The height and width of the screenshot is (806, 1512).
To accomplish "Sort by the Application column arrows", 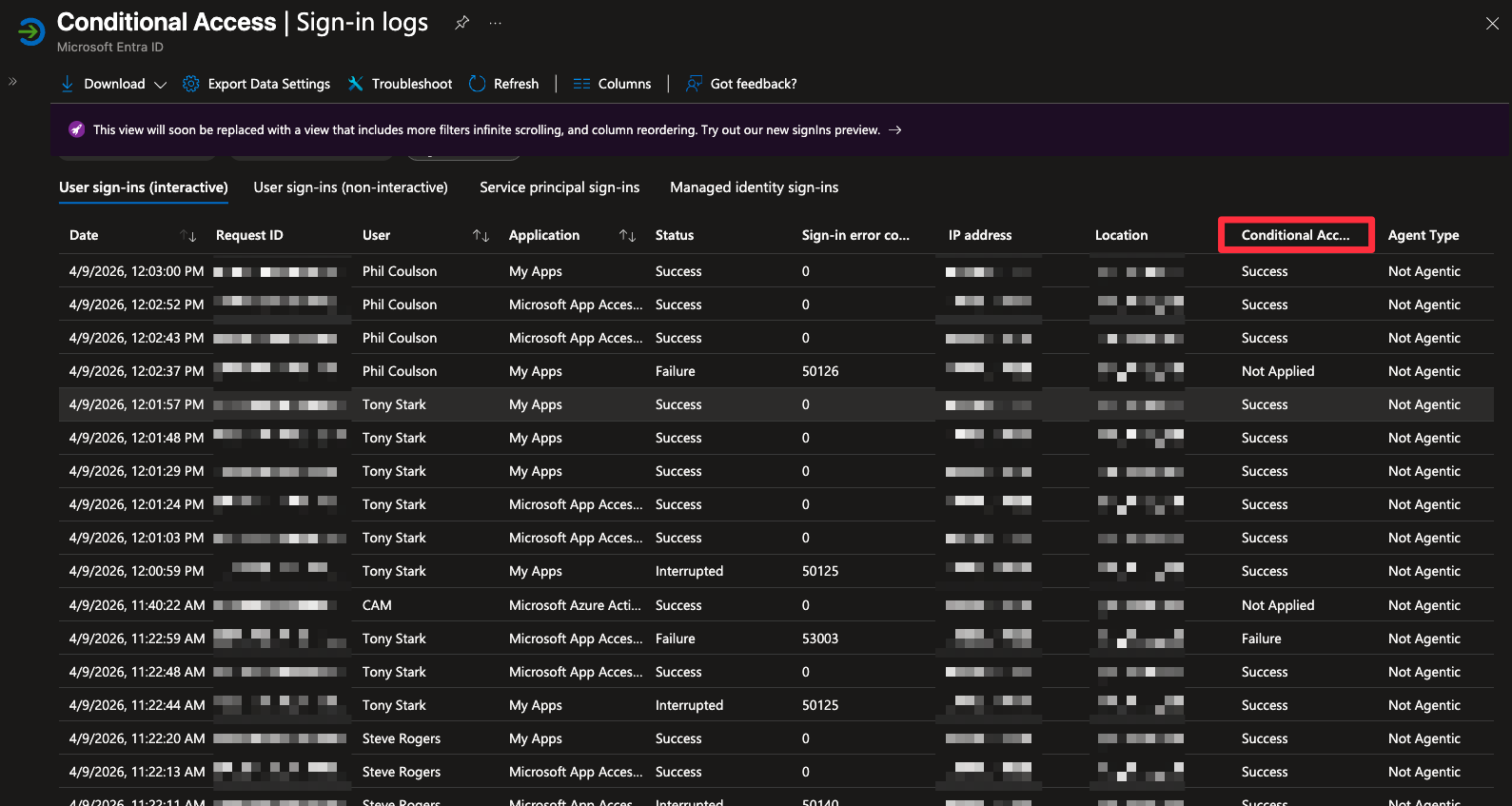I will point(628,235).
